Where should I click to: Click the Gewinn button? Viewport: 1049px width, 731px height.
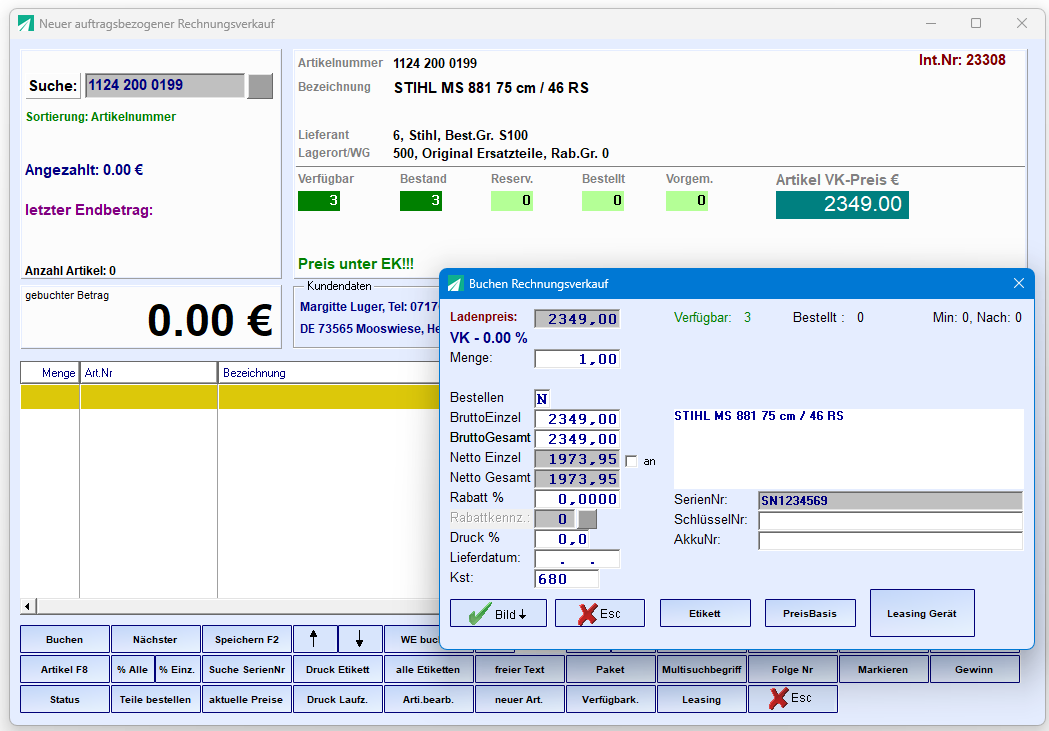[x=974, y=669]
